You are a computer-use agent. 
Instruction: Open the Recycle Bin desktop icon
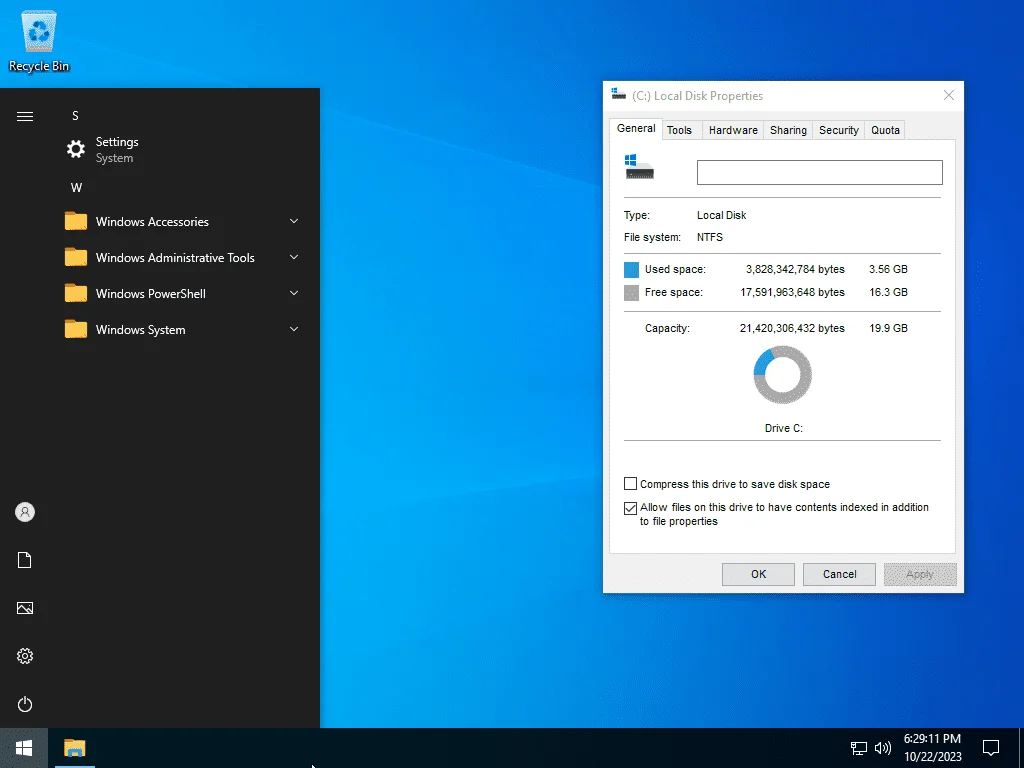[39, 42]
